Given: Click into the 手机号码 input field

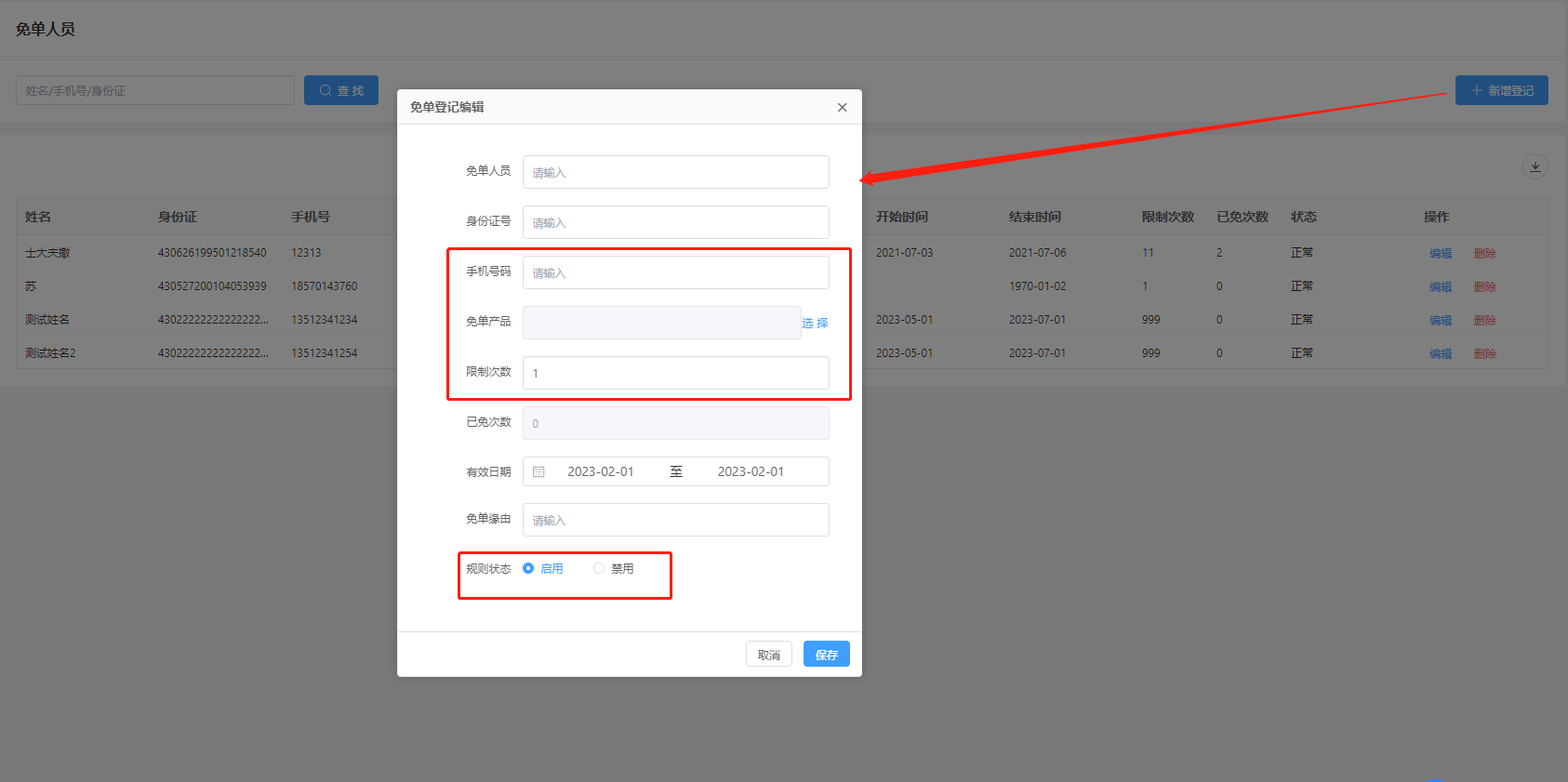Looking at the screenshot, I should pos(675,272).
